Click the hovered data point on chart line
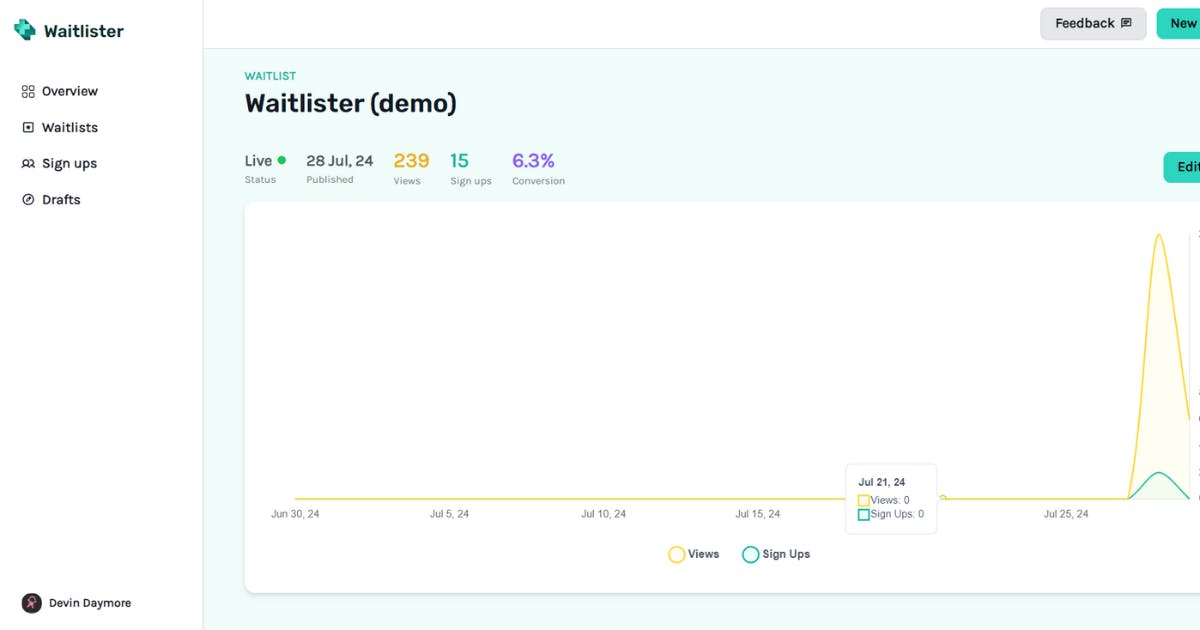 (x=942, y=498)
